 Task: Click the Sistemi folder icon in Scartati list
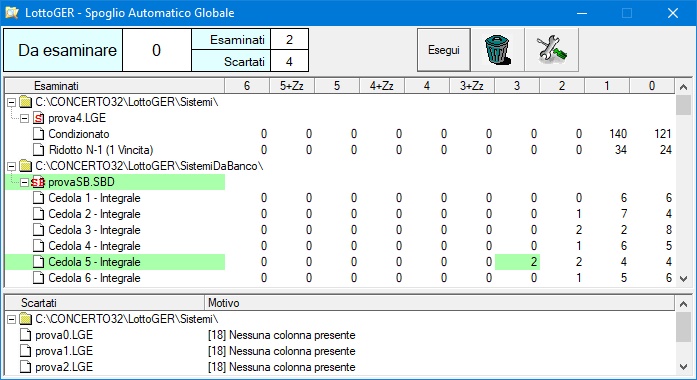tap(26, 319)
